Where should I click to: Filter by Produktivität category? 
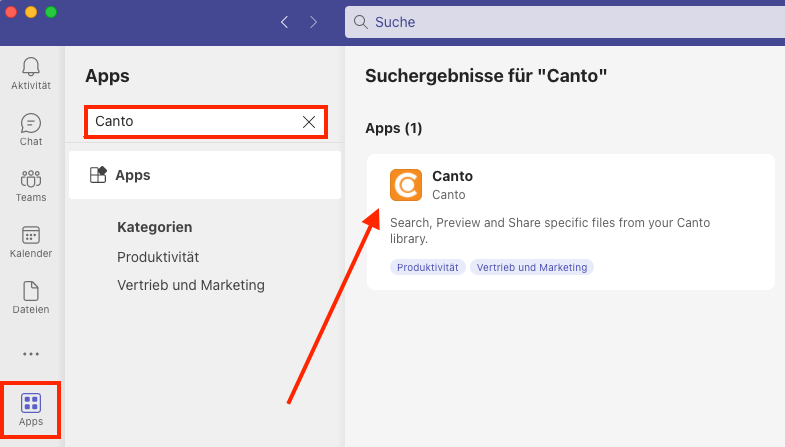pos(158,257)
